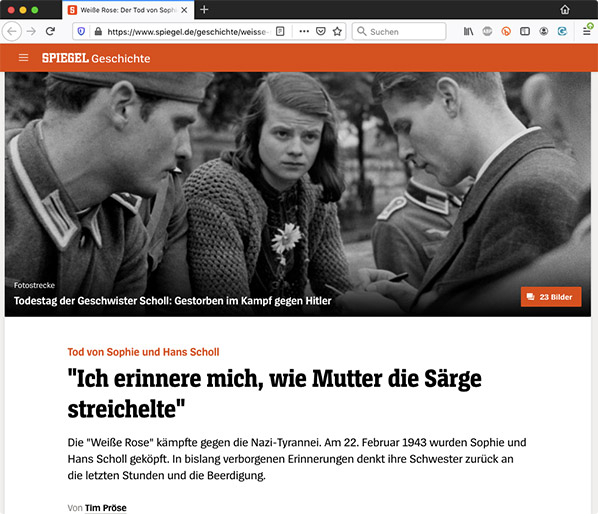598x514 pixels.
Task: Click the SPIEGEL logo in the header
Action: [65, 58]
